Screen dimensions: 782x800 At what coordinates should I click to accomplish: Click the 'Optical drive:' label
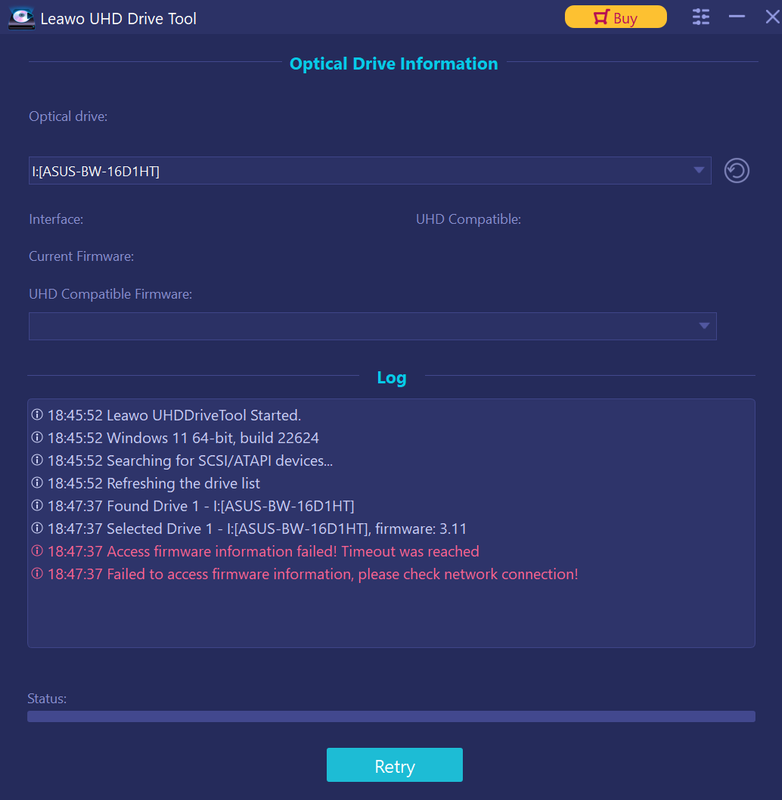point(68,116)
